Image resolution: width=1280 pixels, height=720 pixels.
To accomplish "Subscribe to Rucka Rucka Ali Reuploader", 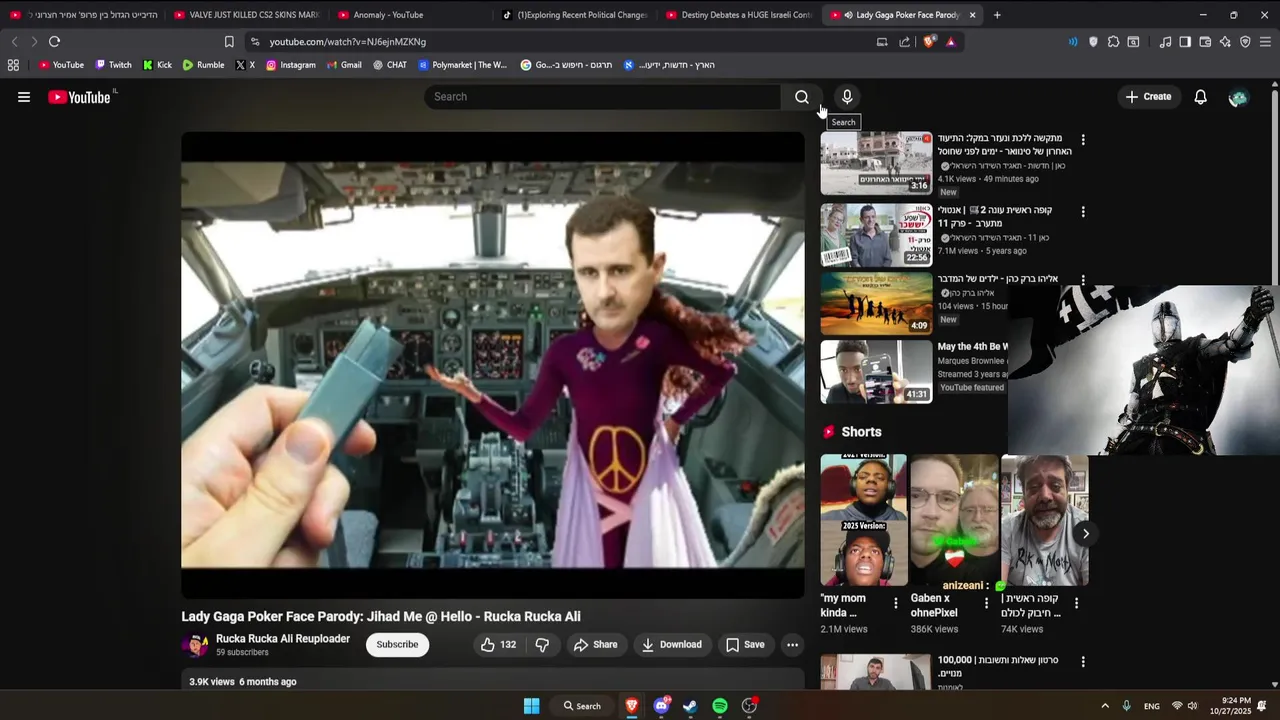I will [x=397, y=645].
